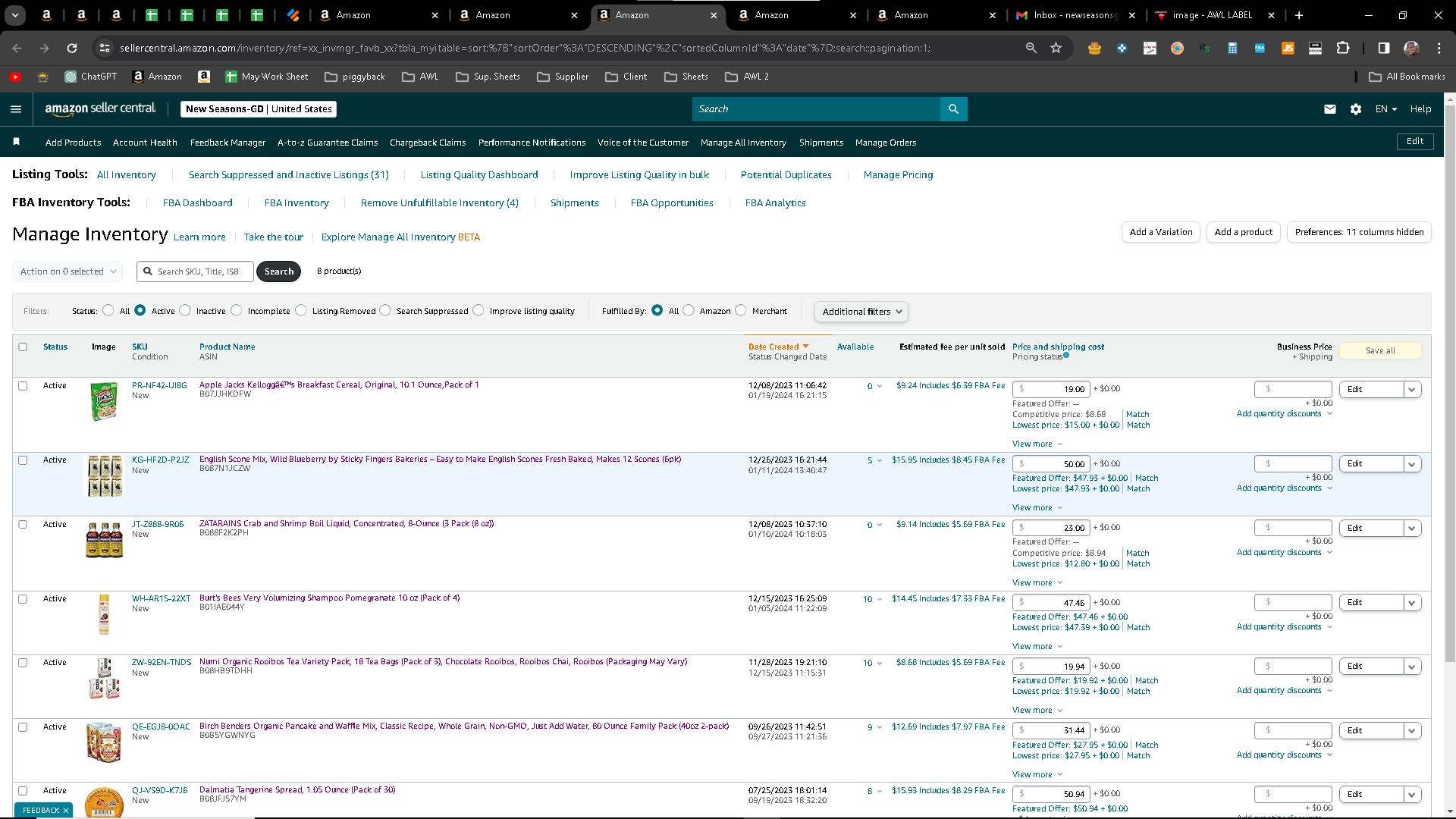Open the Action on 0 selected dropdown

click(x=67, y=271)
